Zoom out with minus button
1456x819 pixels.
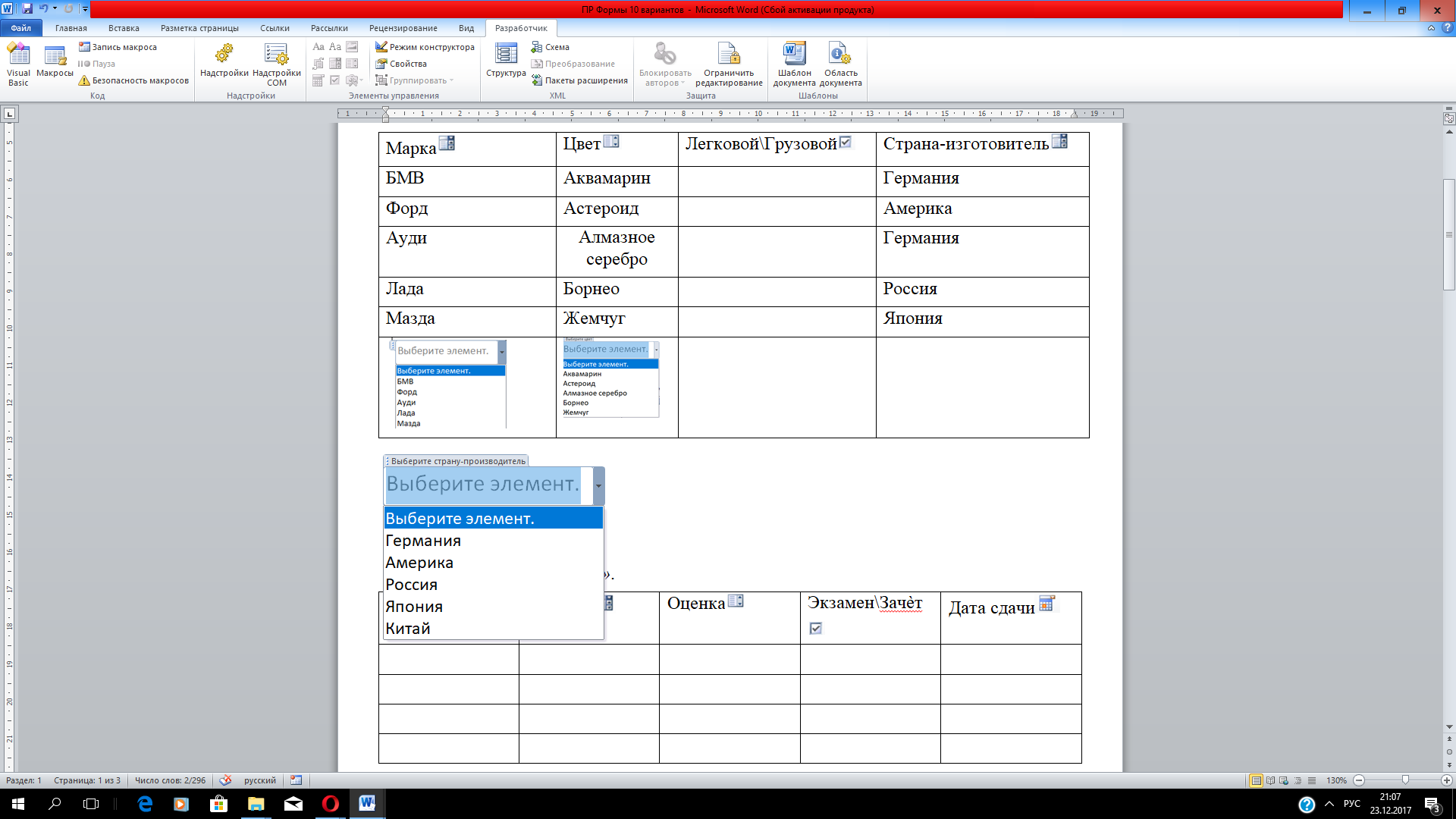tap(1359, 780)
